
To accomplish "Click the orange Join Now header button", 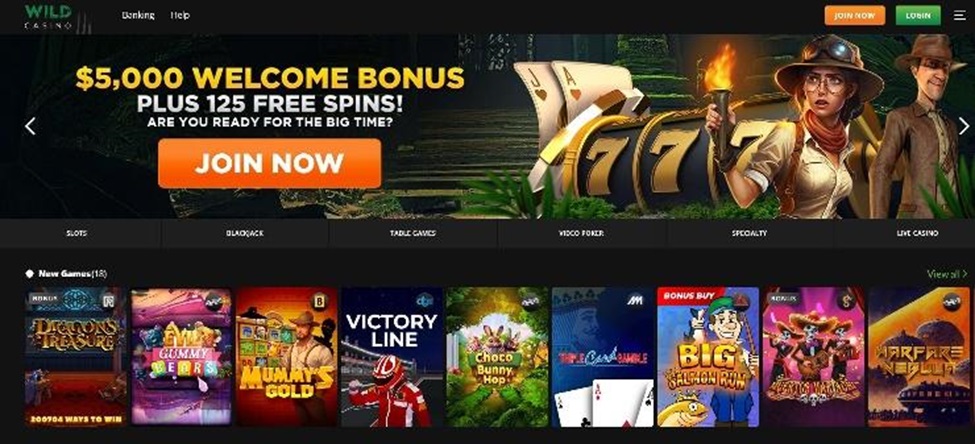I will pyautogui.click(x=854, y=16).
